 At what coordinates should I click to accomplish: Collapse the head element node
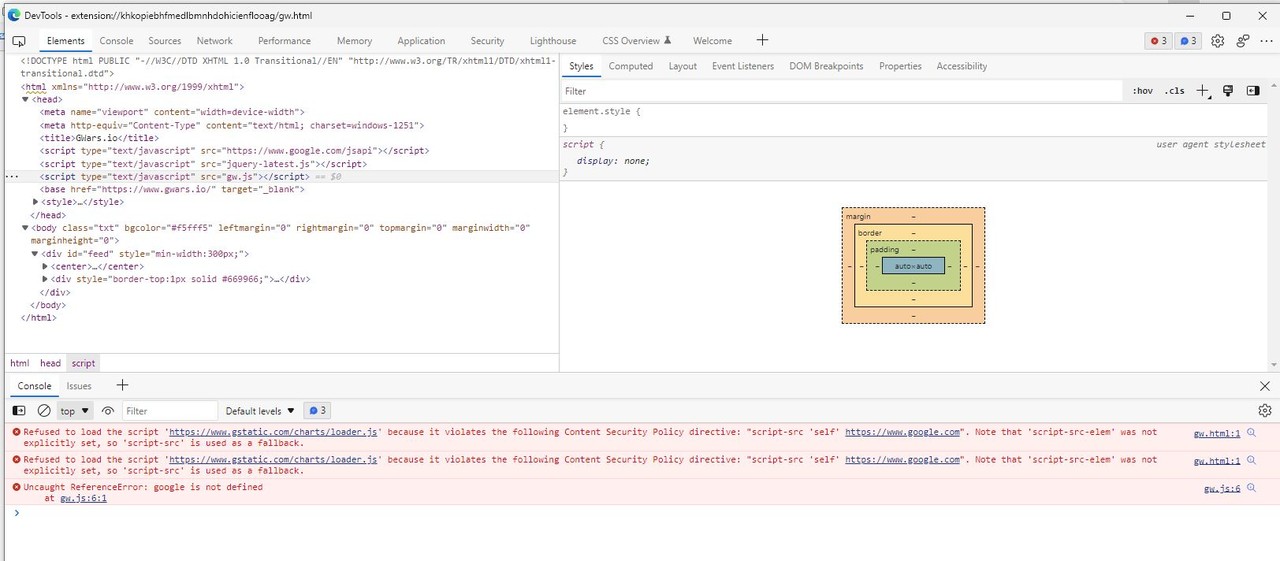(x=25, y=100)
